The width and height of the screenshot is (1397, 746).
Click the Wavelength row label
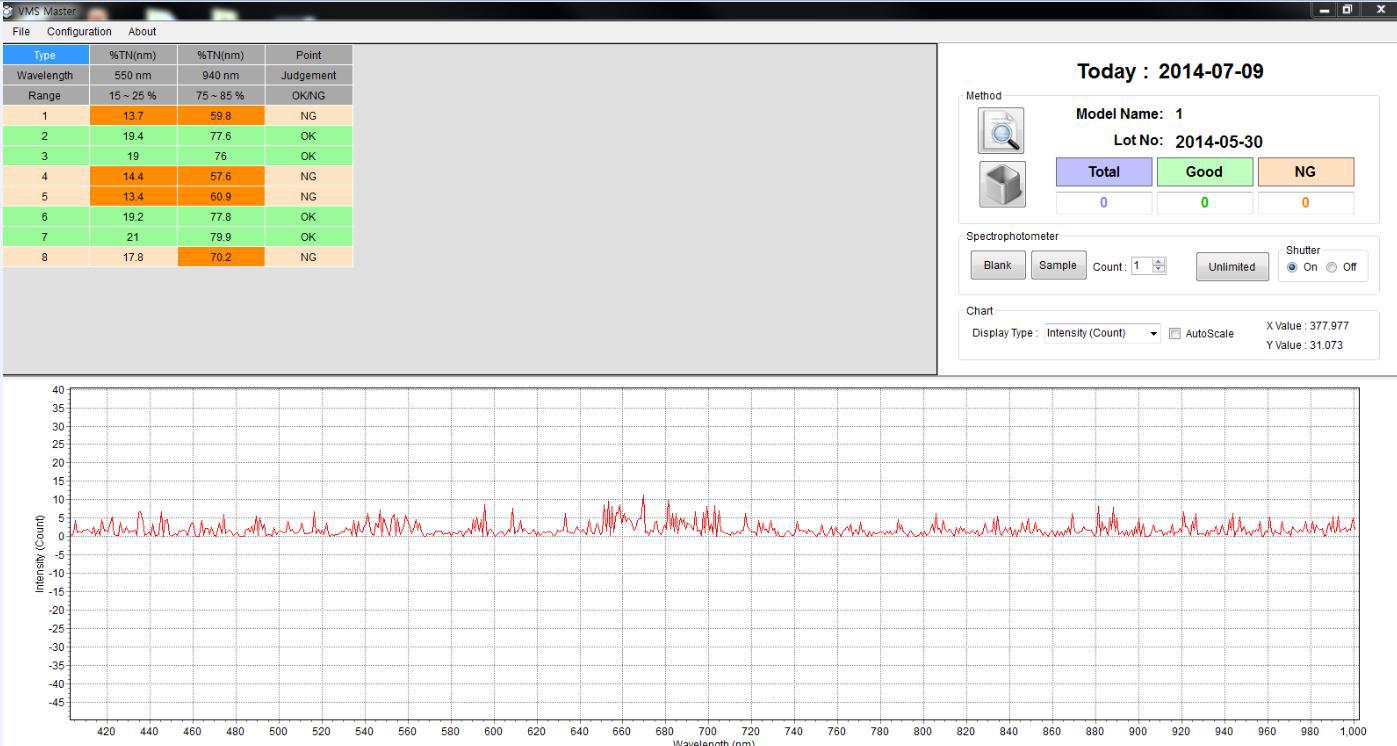(44, 75)
